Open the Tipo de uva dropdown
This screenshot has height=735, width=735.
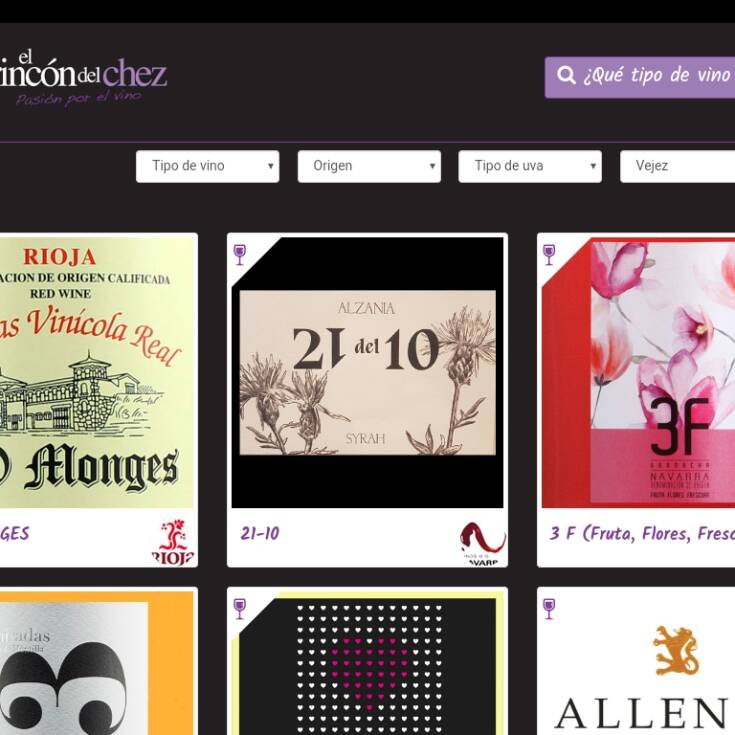pyautogui.click(x=530, y=166)
